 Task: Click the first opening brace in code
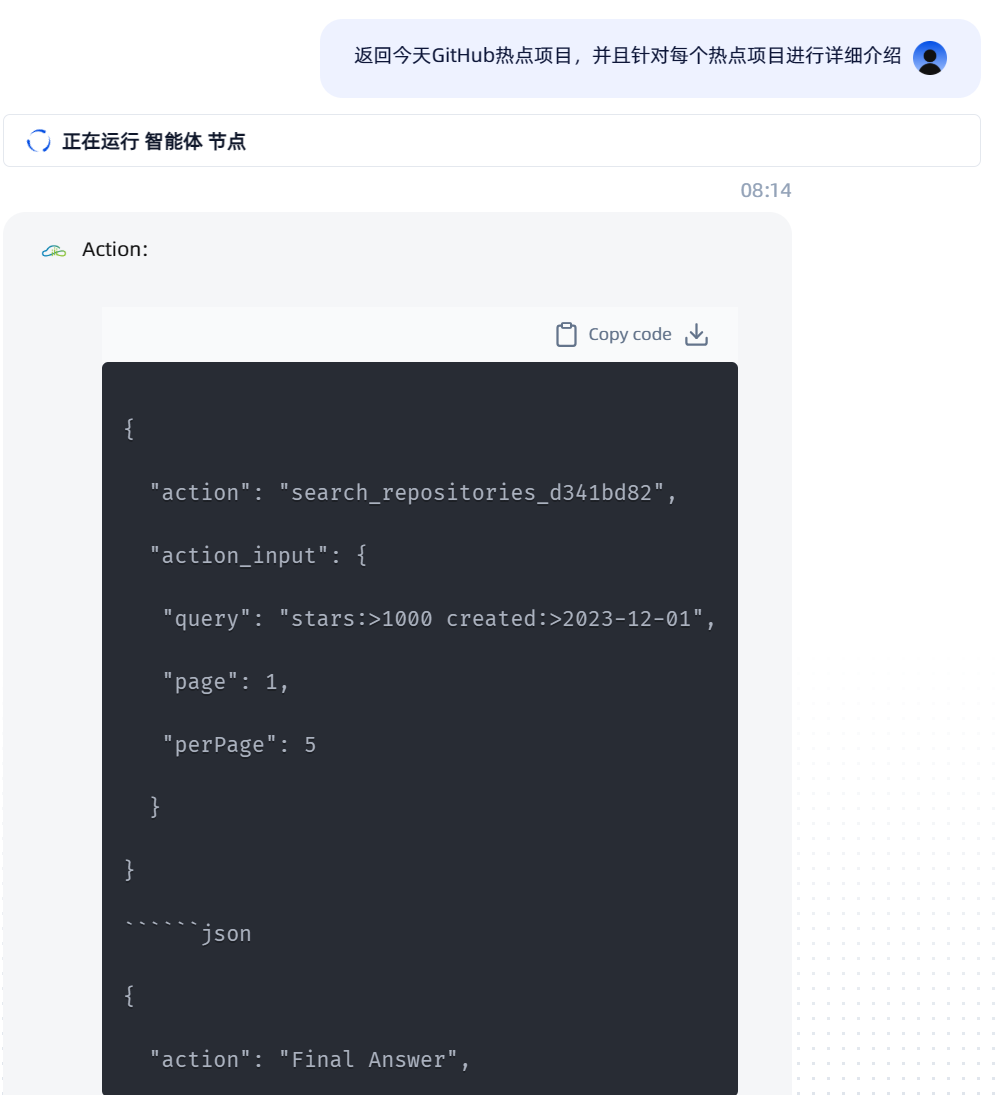[x=129, y=429]
